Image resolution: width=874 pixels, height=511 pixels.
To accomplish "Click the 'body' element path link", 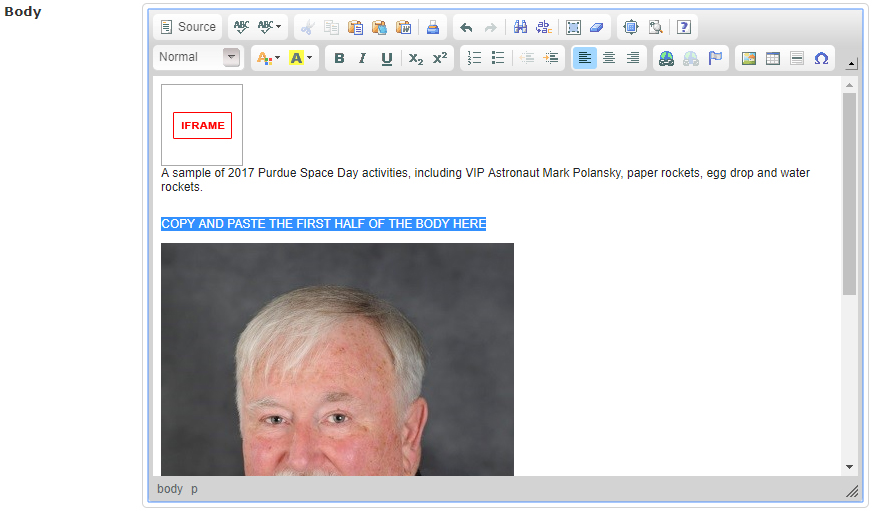I will coord(170,489).
